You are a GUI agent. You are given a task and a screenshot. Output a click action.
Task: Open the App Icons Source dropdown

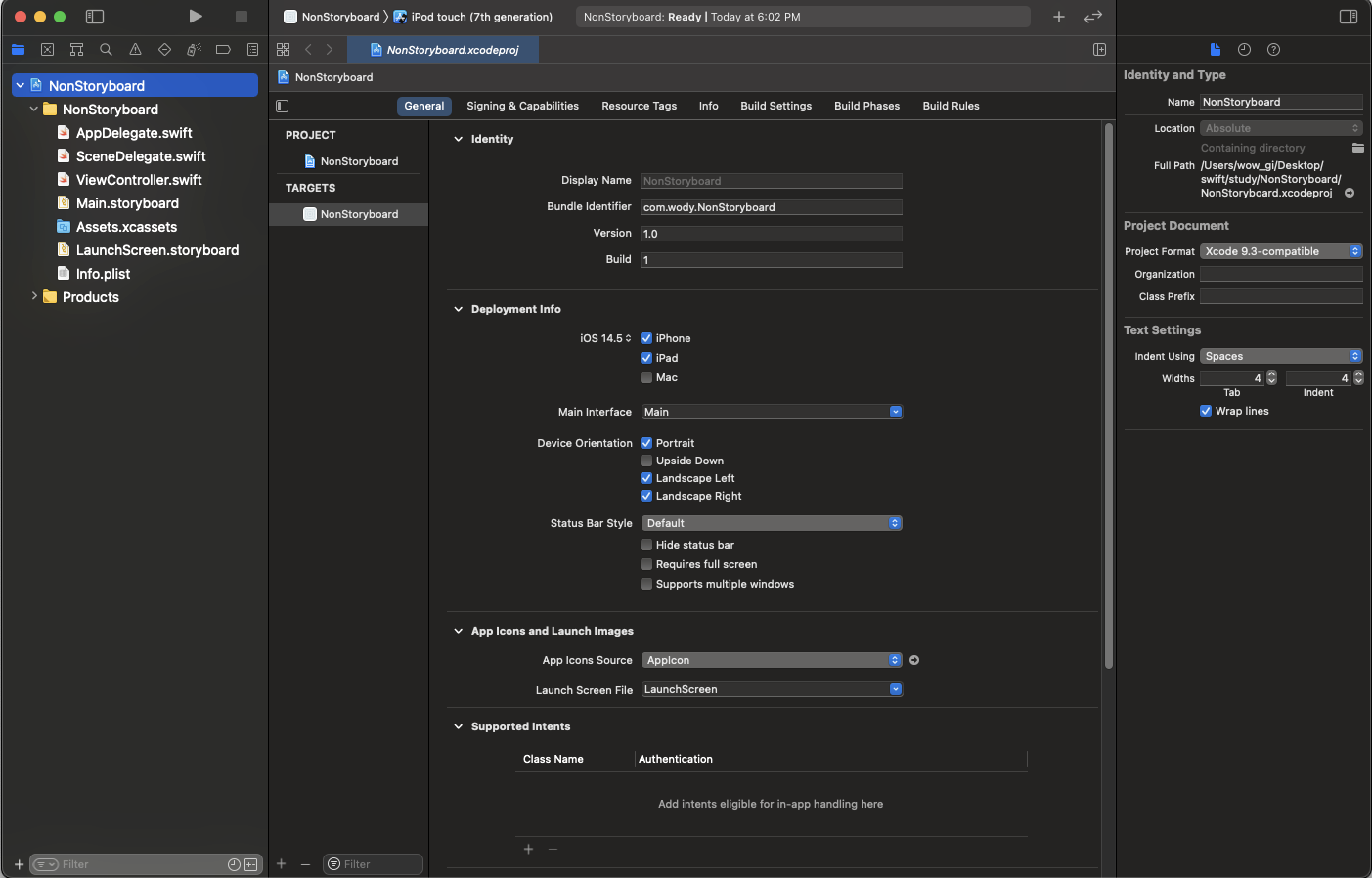(772, 660)
